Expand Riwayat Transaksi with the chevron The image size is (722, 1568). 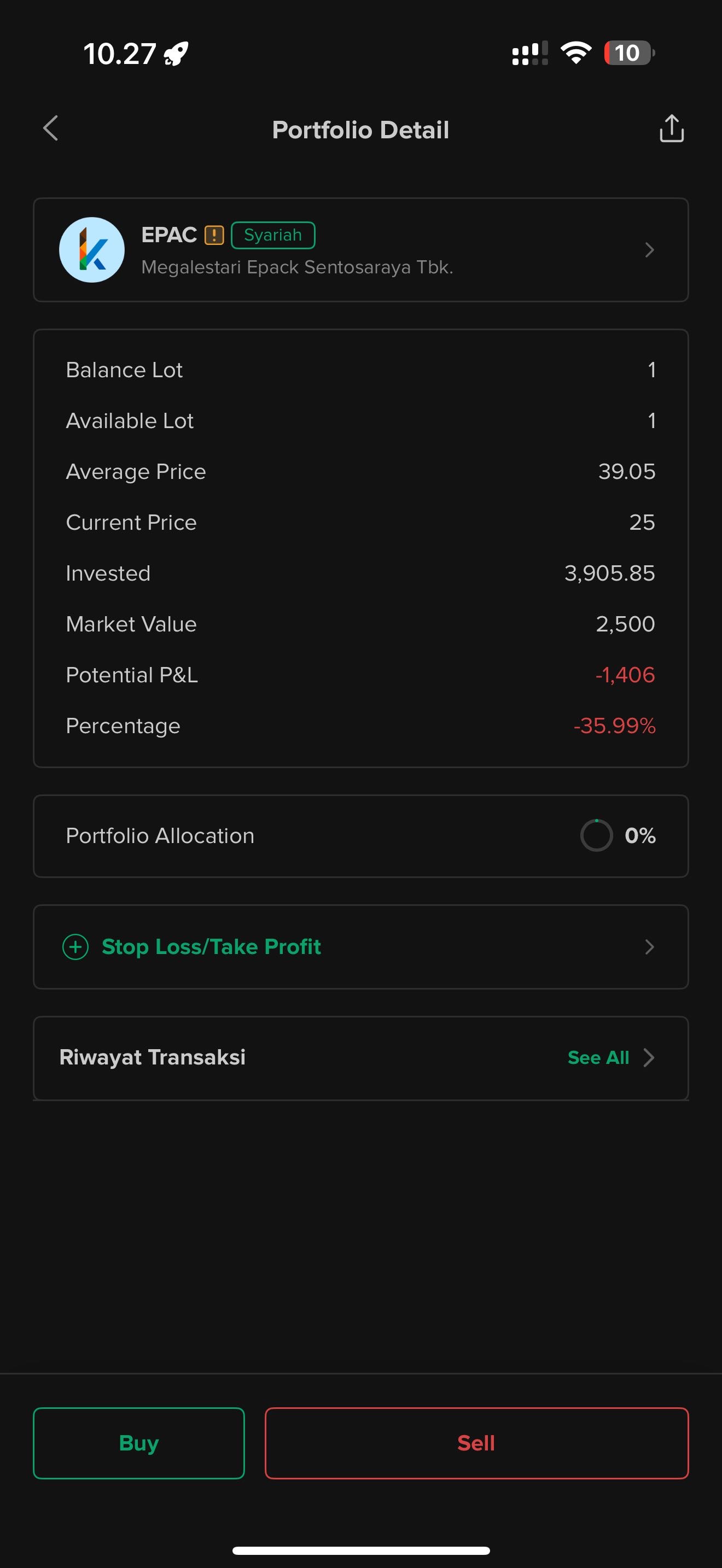[x=650, y=1058]
